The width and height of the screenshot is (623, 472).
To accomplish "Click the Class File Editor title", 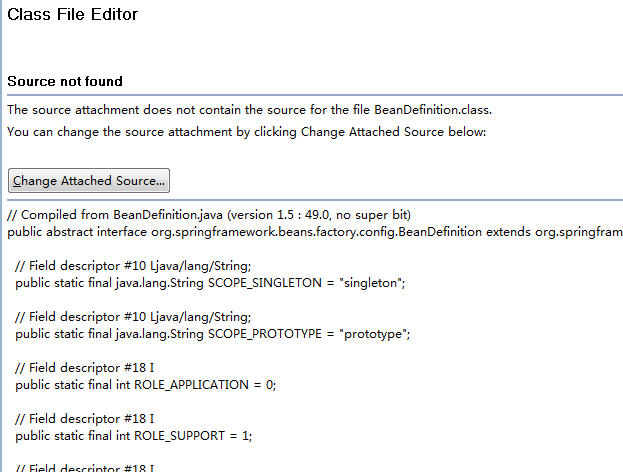I will pos(73,15).
